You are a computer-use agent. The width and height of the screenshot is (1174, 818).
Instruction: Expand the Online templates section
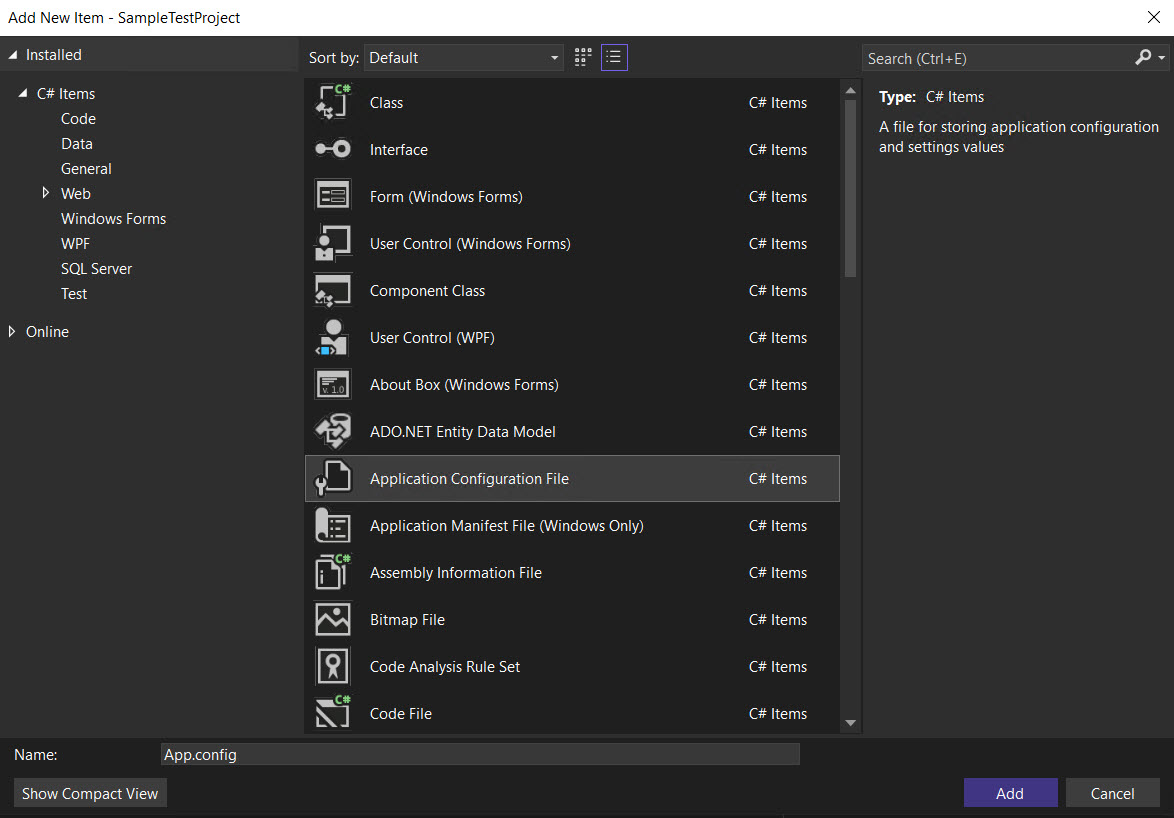click(11, 331)
